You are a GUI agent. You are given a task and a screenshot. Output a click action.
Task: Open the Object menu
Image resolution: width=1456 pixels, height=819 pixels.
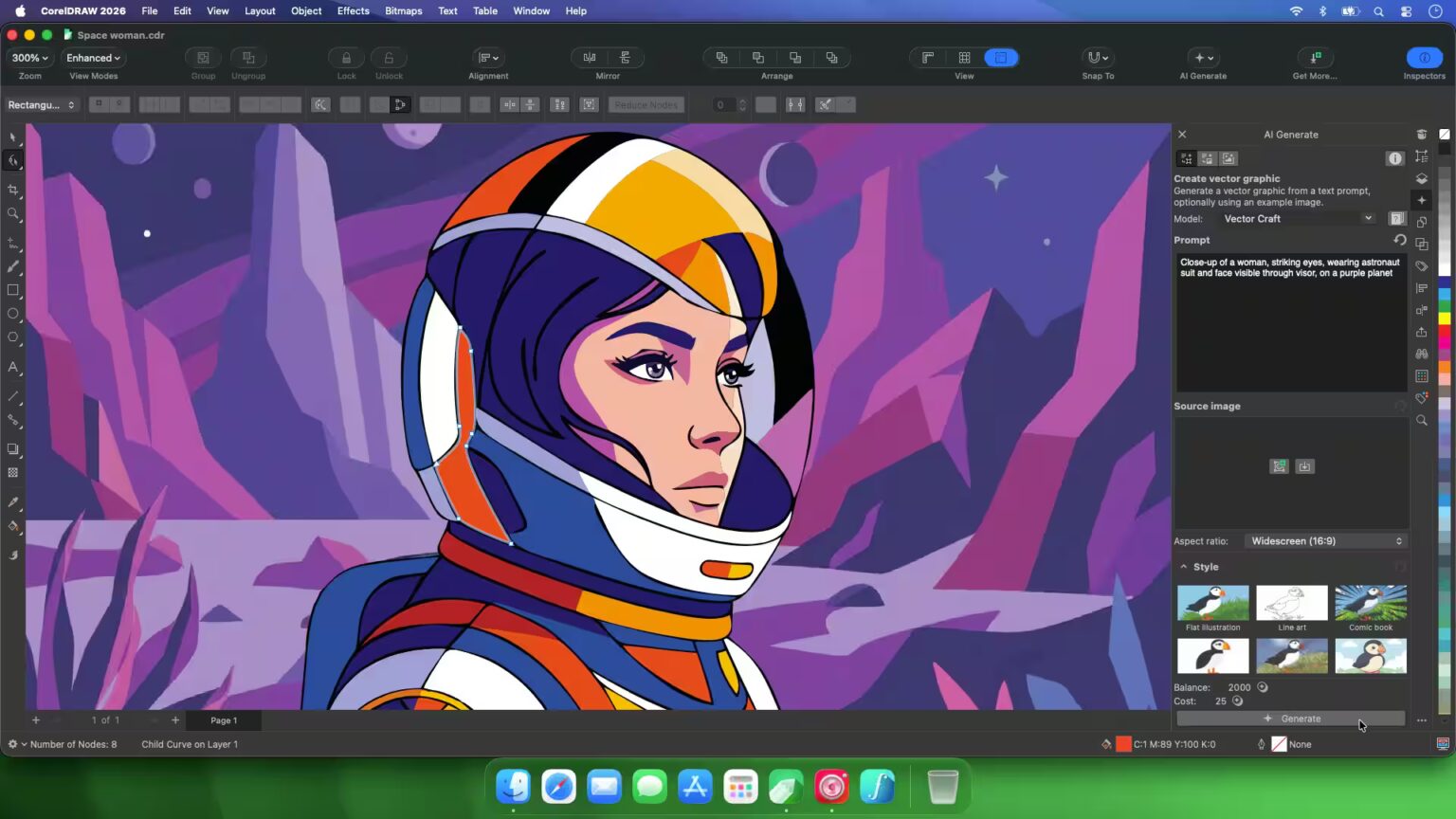(306, 11)
